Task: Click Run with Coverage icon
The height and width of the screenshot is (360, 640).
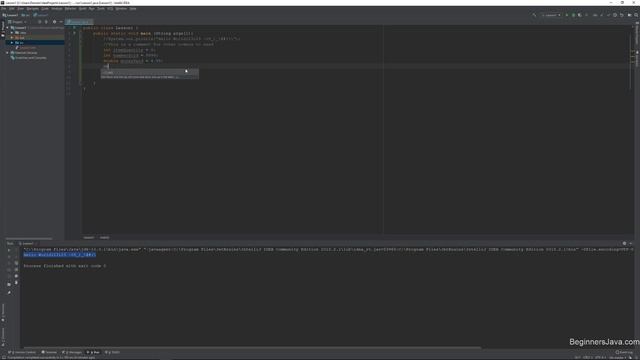Action: point(580,15)
